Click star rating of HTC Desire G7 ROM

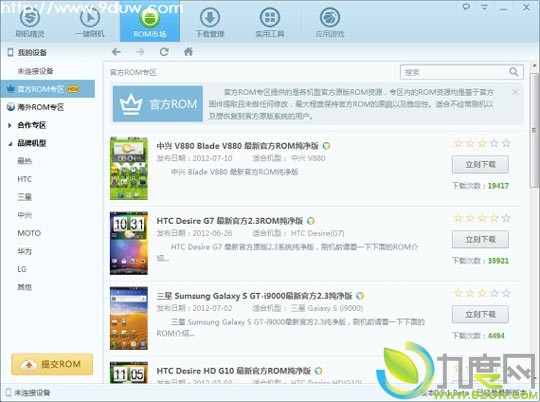click(482, 218)
